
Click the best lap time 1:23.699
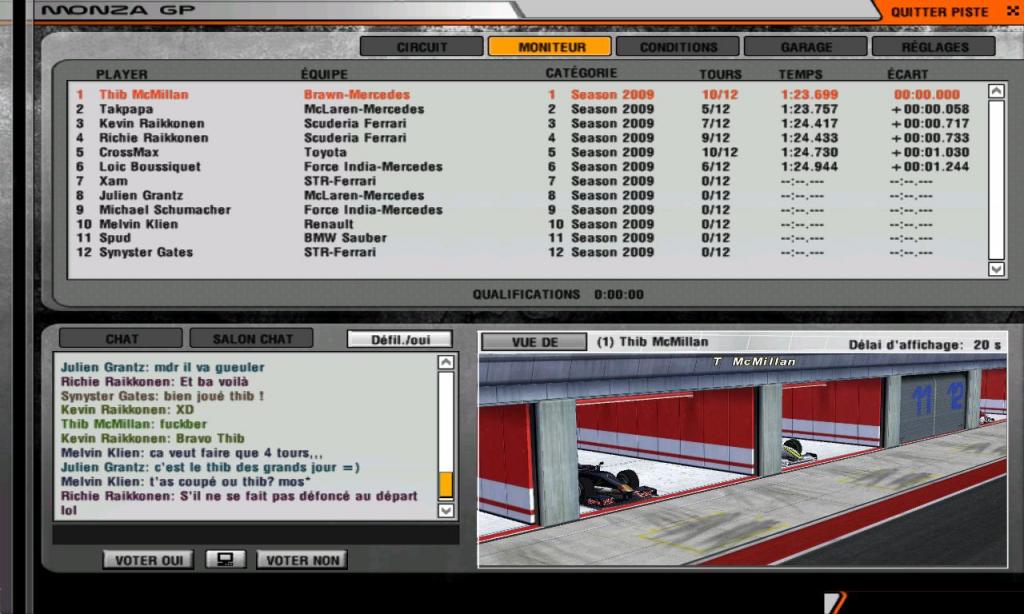809,95
